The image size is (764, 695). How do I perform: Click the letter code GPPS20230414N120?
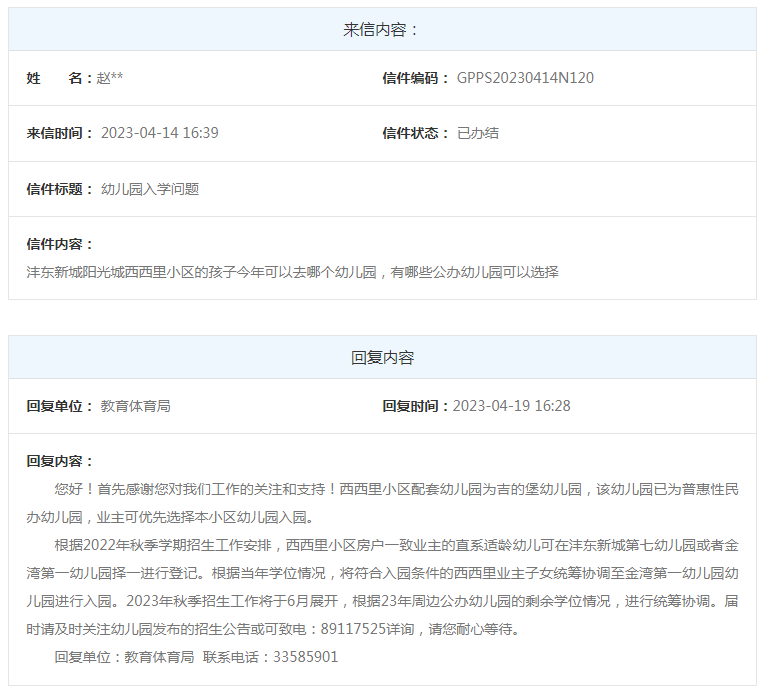525,78
